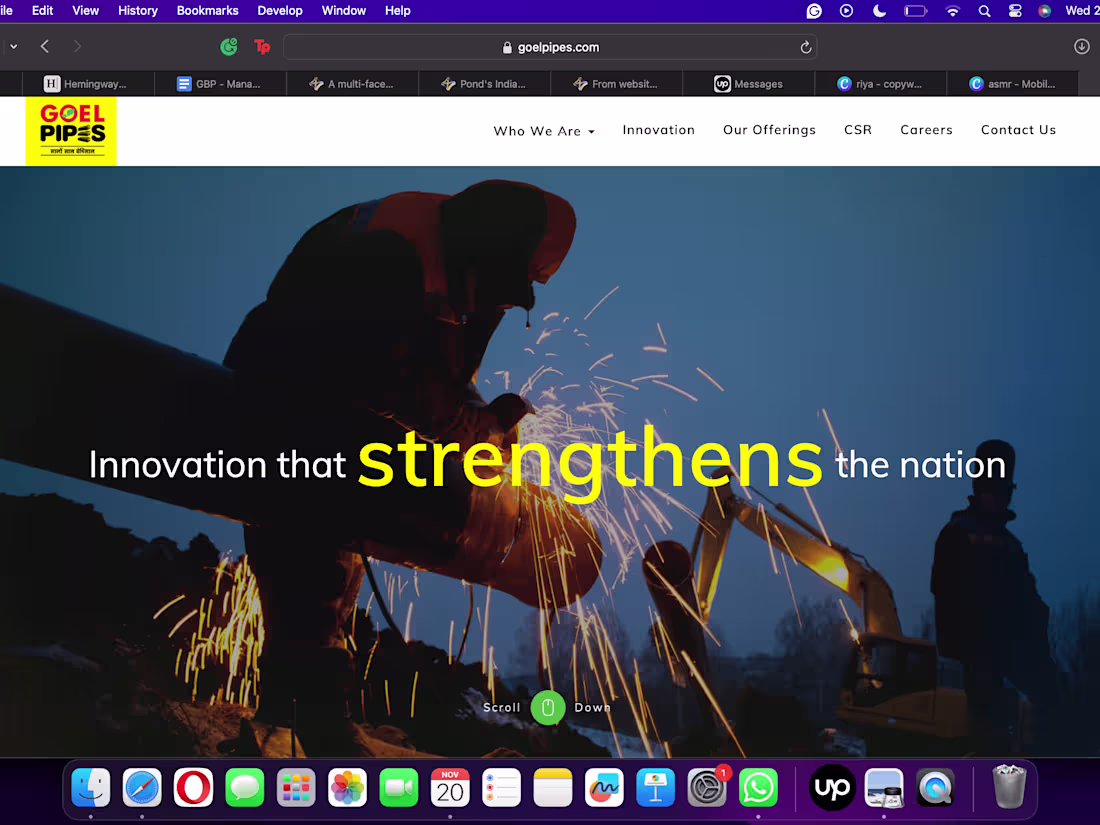Reload the goelpipes.com page
The width and height of the screenshot is (1100, 825).
(806, 46)
